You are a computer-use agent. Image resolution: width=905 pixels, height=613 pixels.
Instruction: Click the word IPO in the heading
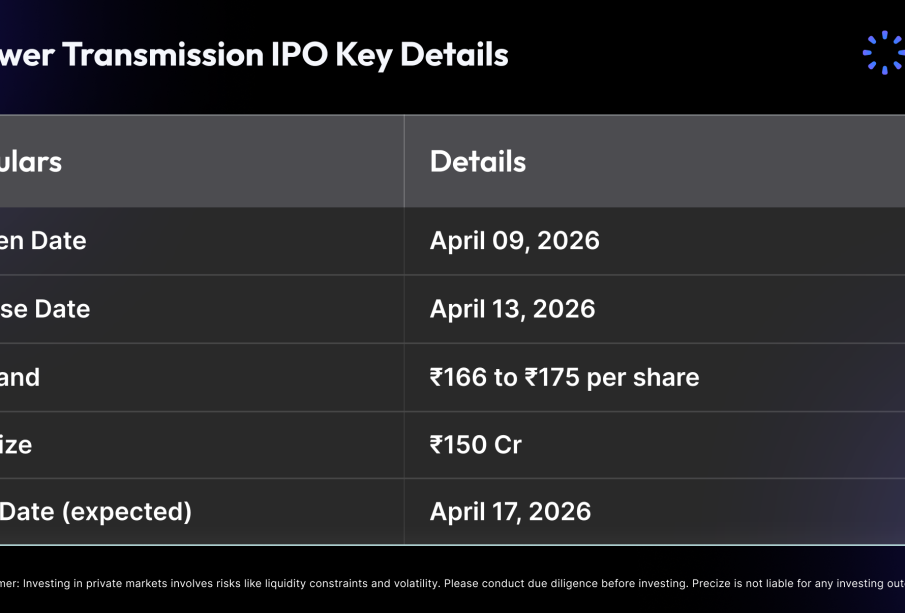tap(298, 54)
